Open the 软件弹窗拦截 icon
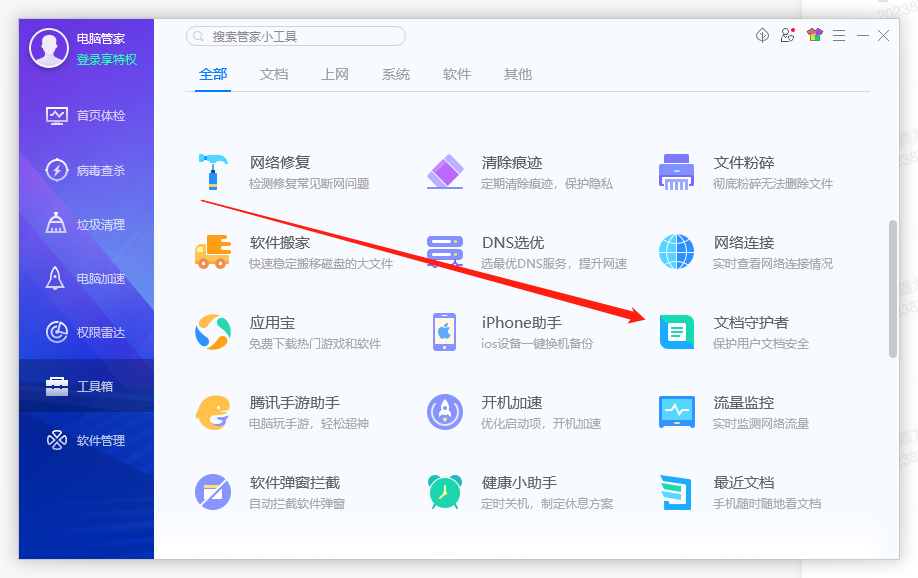The width and height of the screenshot is (918, 578). click(x=213, y=492)
